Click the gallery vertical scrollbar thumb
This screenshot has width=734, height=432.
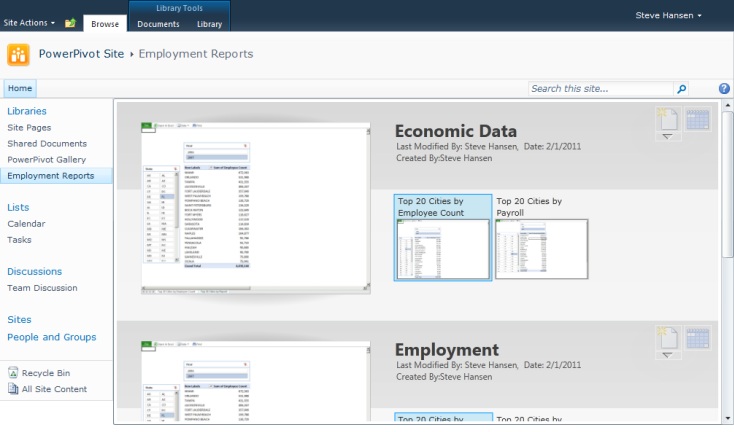point(727,184)
